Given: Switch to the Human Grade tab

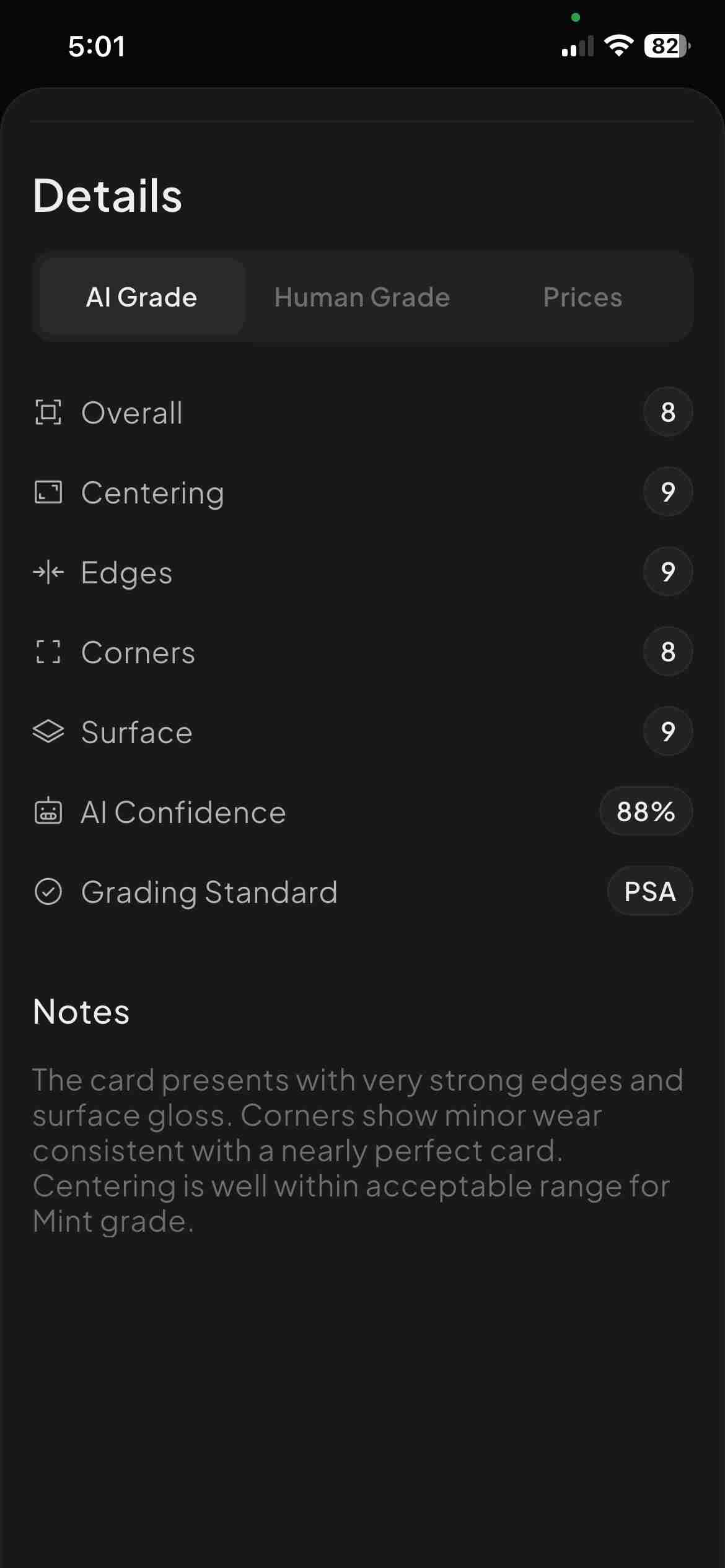Looking at the screenshot, I should [x=362, y=297].
